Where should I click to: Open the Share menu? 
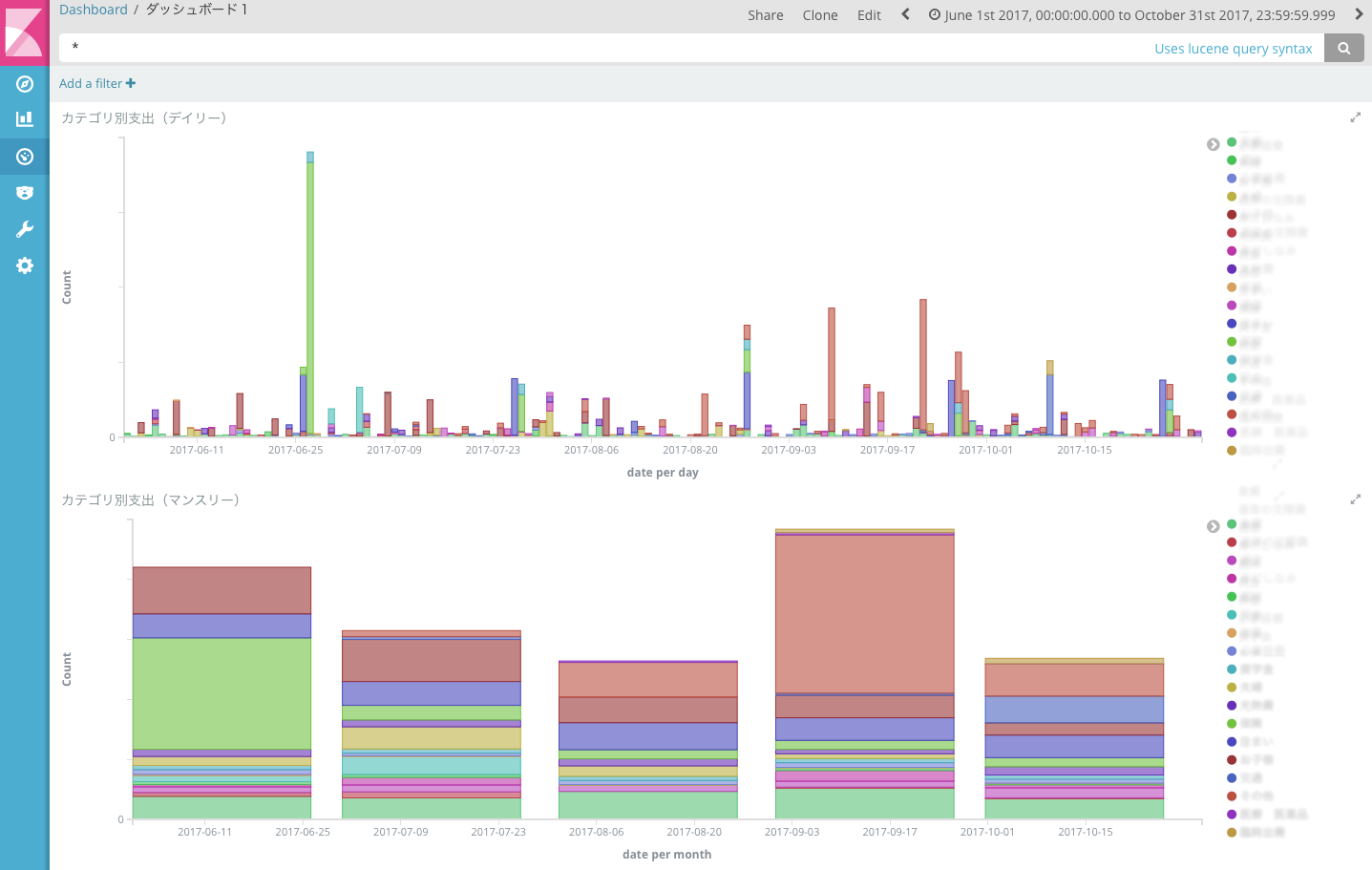(x=766, y=15)
